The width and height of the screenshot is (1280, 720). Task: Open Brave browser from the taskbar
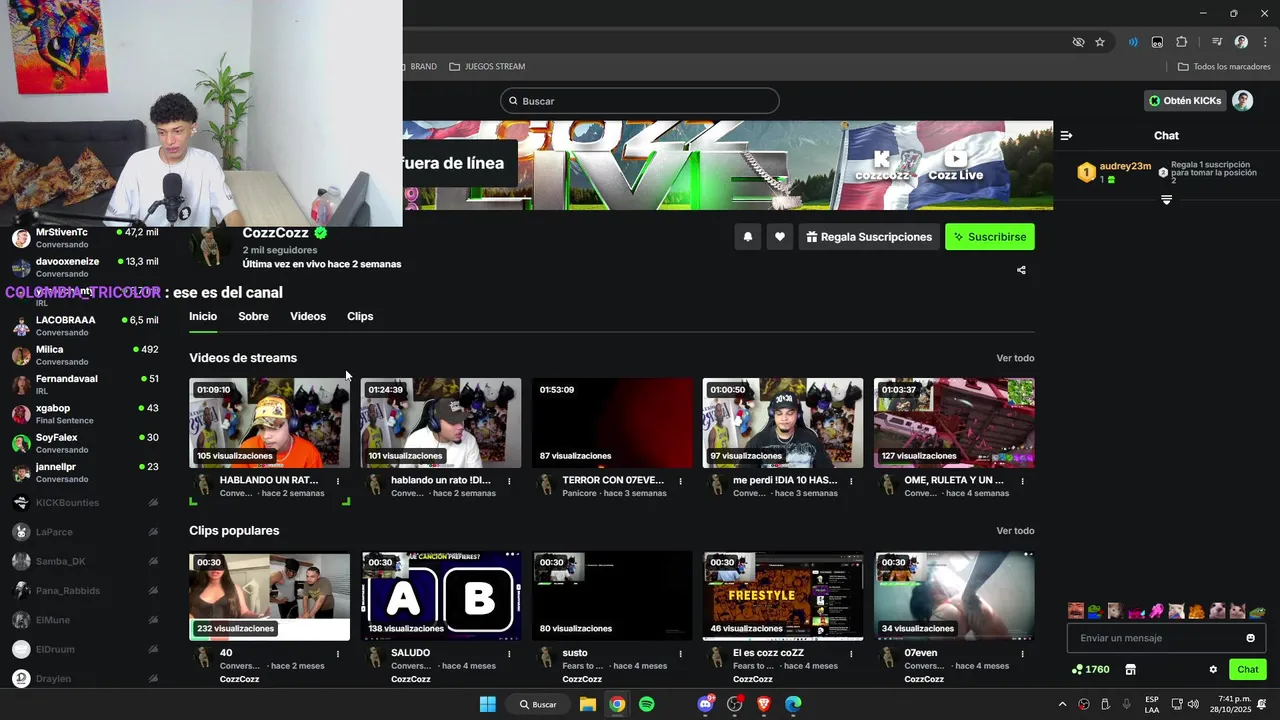tap(764, 704)
